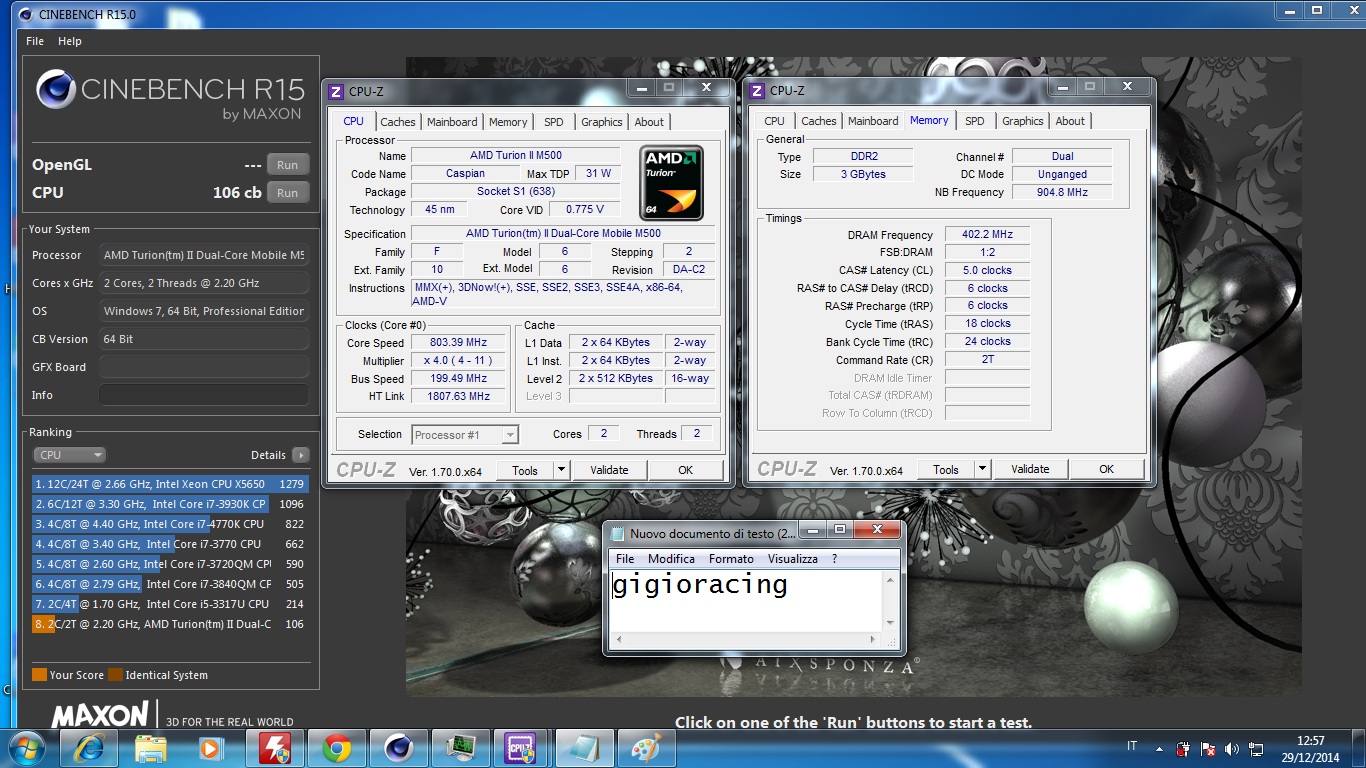Click the GFX Board field
Screen dimensions: 1366x768
203,367
